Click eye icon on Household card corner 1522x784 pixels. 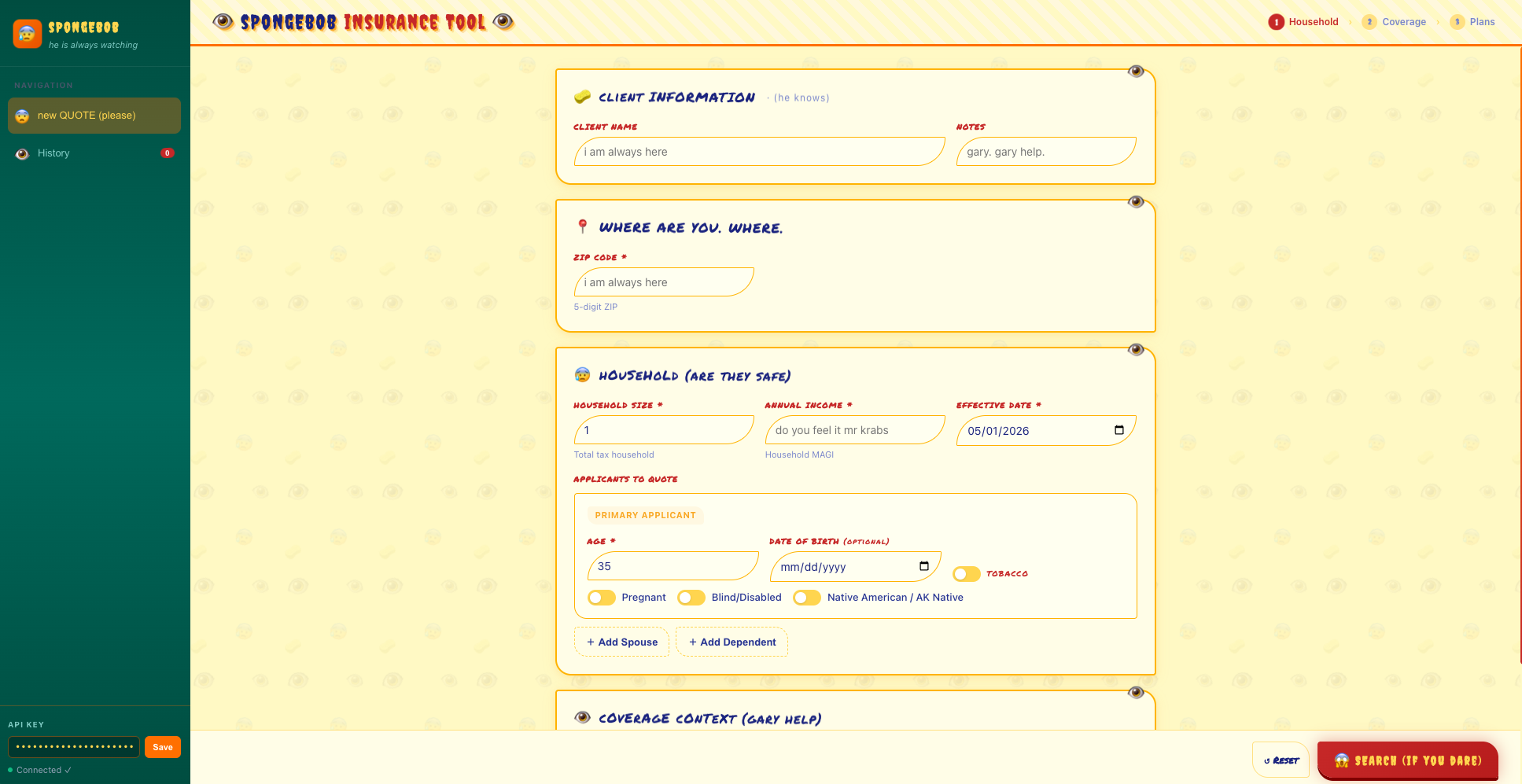point(1136,350)
